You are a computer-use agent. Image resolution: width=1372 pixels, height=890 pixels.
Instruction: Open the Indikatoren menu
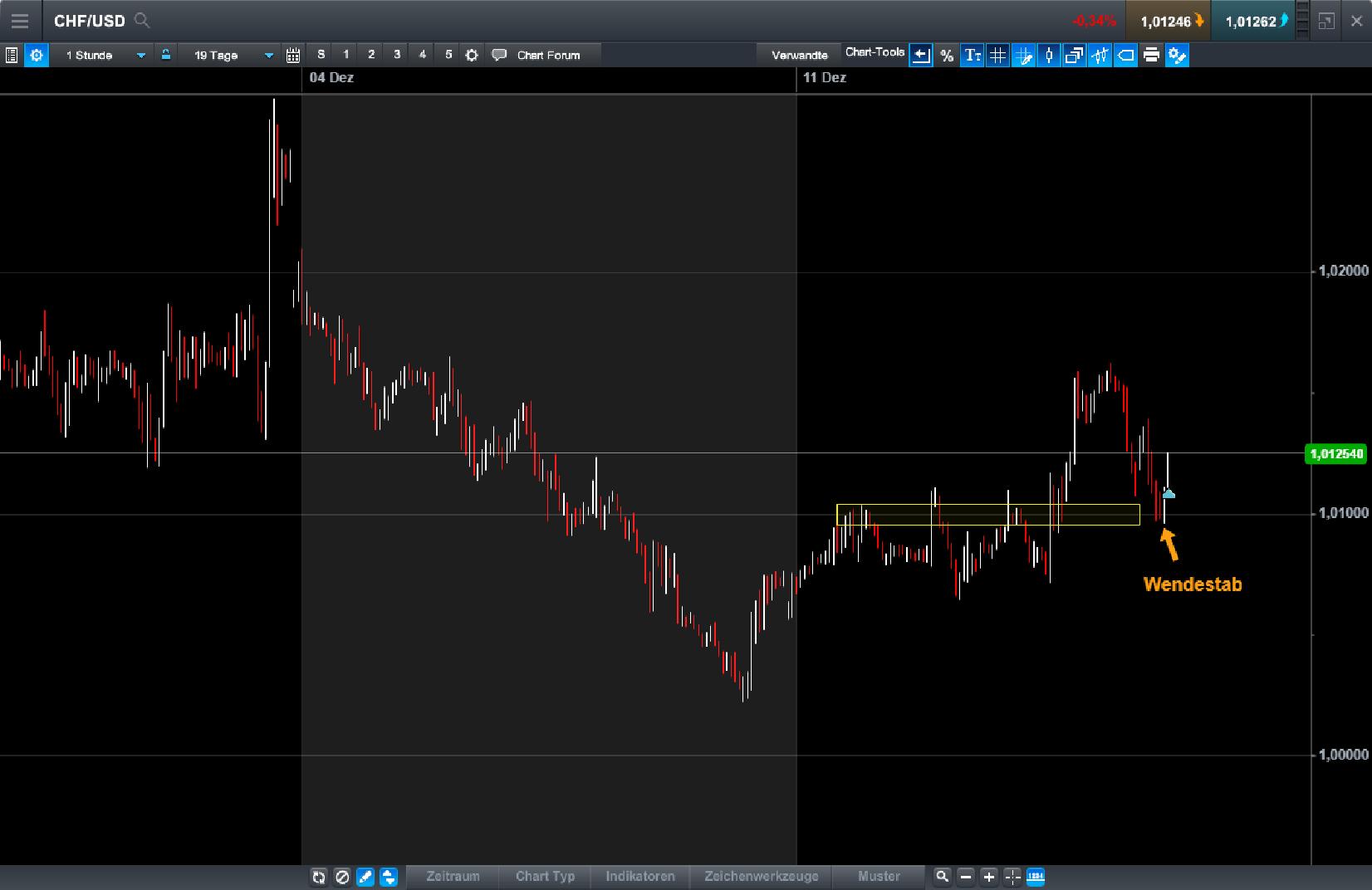639,877
